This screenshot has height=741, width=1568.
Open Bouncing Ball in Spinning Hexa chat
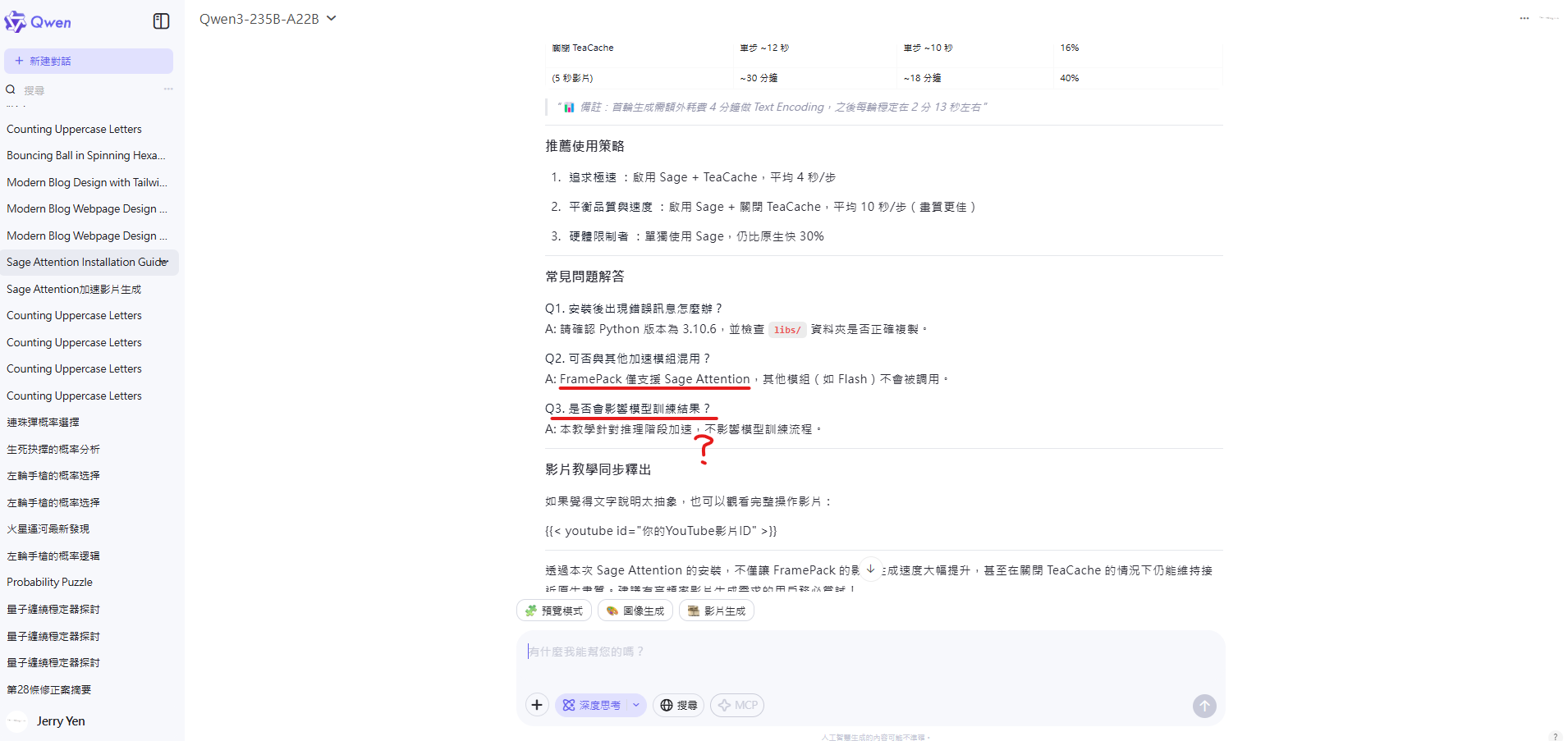coord(86,155)
